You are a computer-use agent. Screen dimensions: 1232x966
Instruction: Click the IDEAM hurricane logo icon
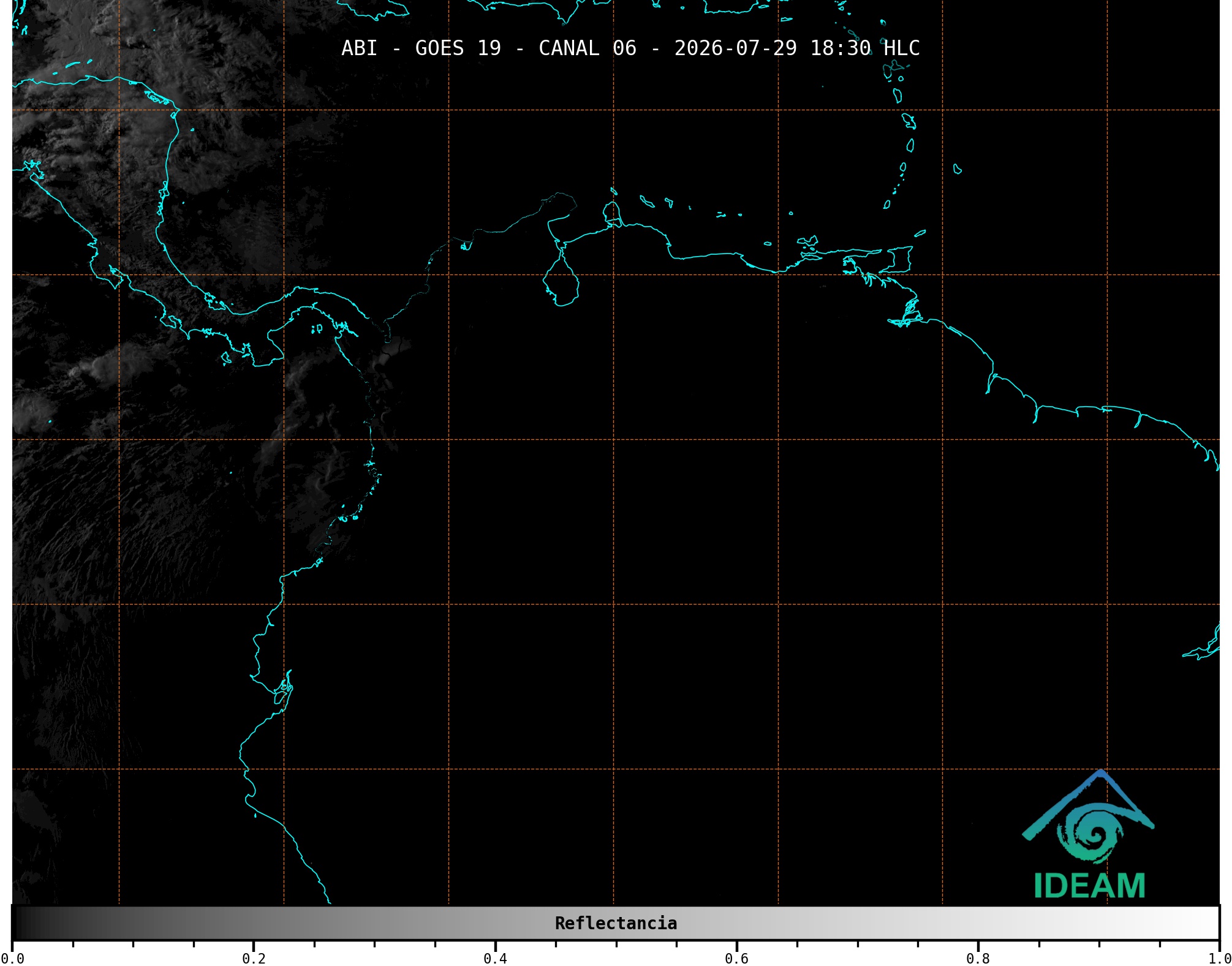click(x=1088, y=817)
